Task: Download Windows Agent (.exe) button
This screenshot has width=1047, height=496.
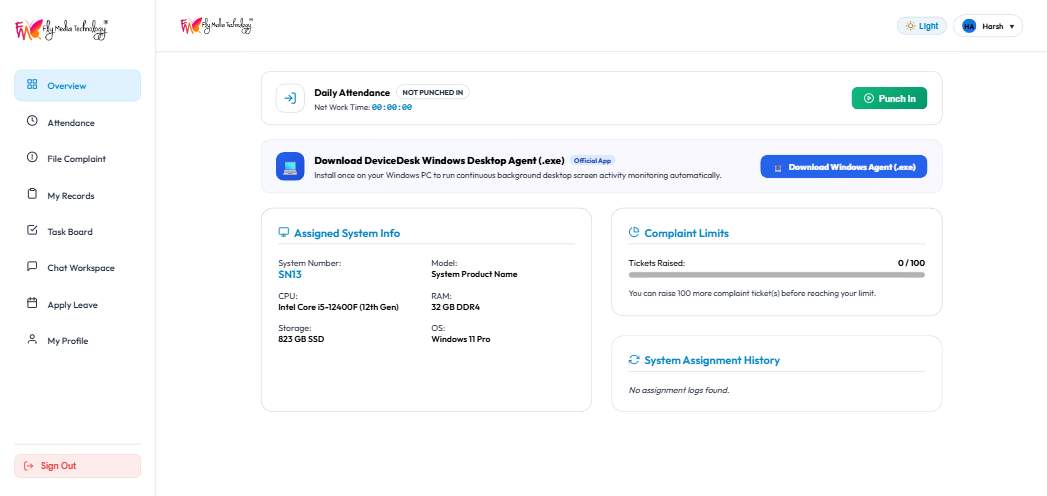Action: 843,167
